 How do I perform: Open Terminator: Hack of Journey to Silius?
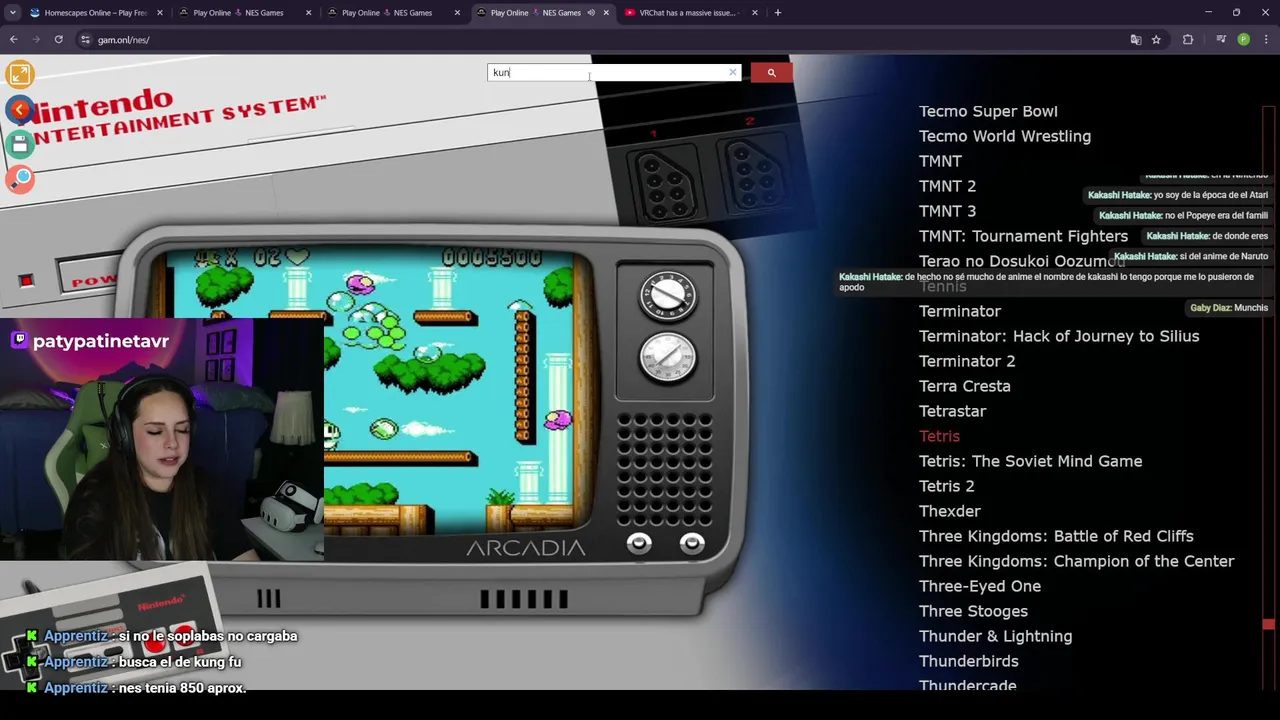coord(1059,336)
